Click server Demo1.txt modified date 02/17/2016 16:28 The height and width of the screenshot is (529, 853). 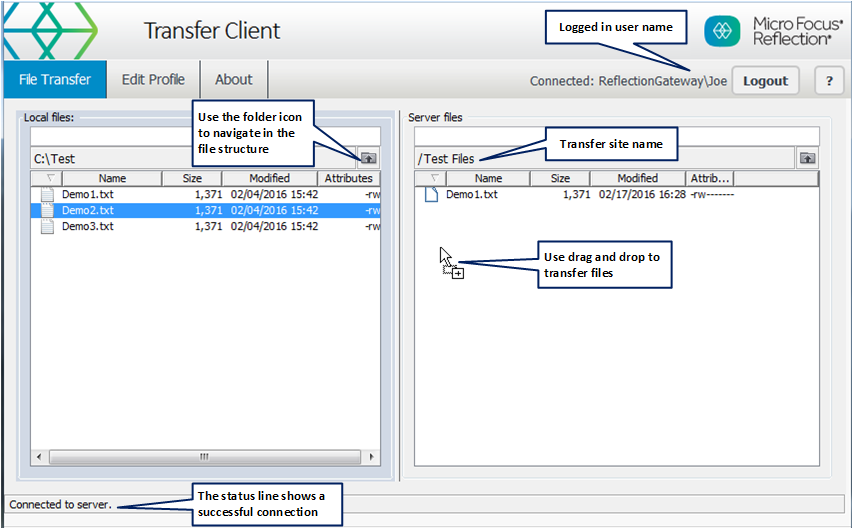(x=642, y=194)
